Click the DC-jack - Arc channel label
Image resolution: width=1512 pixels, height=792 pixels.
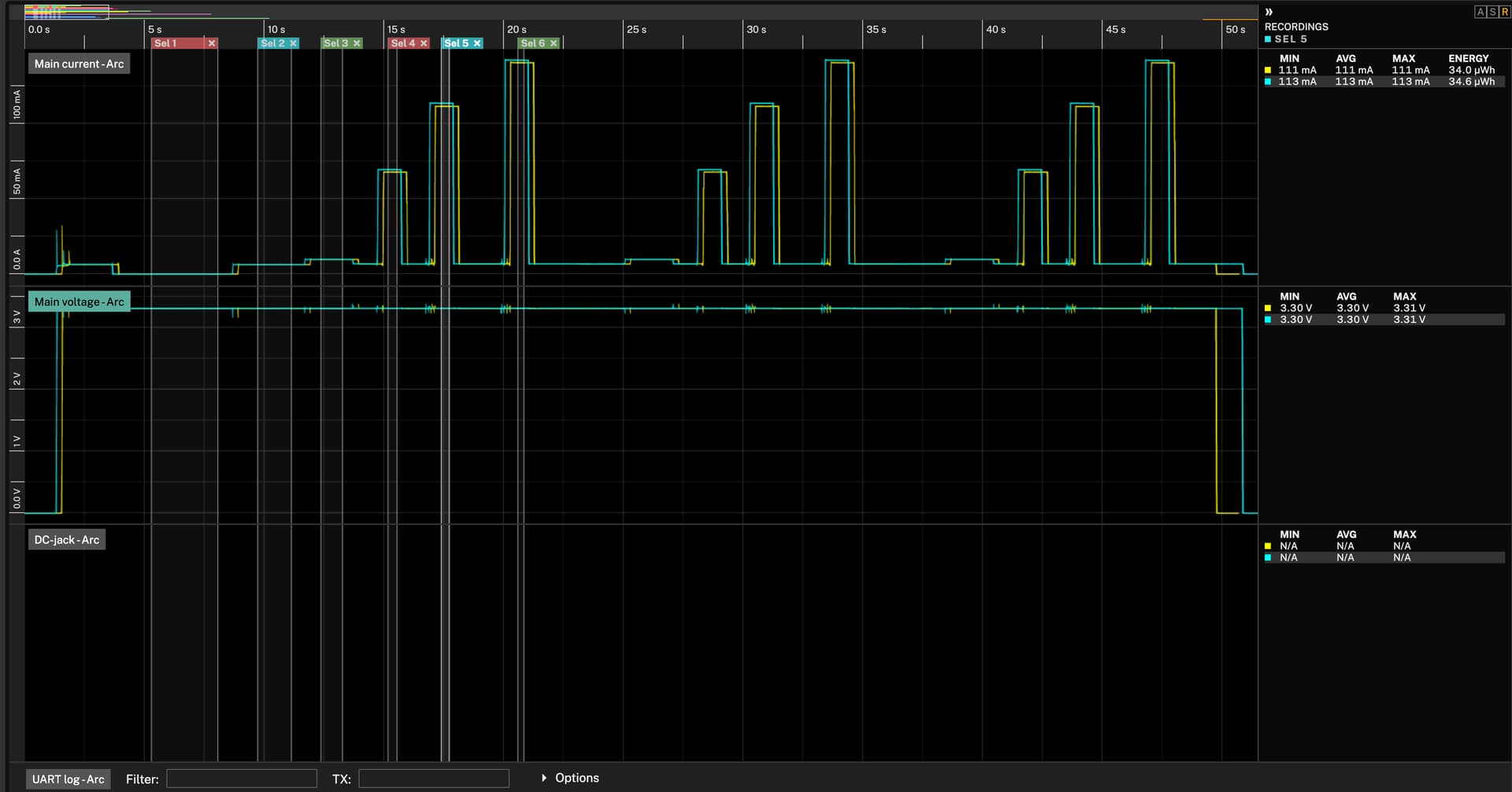67,540
